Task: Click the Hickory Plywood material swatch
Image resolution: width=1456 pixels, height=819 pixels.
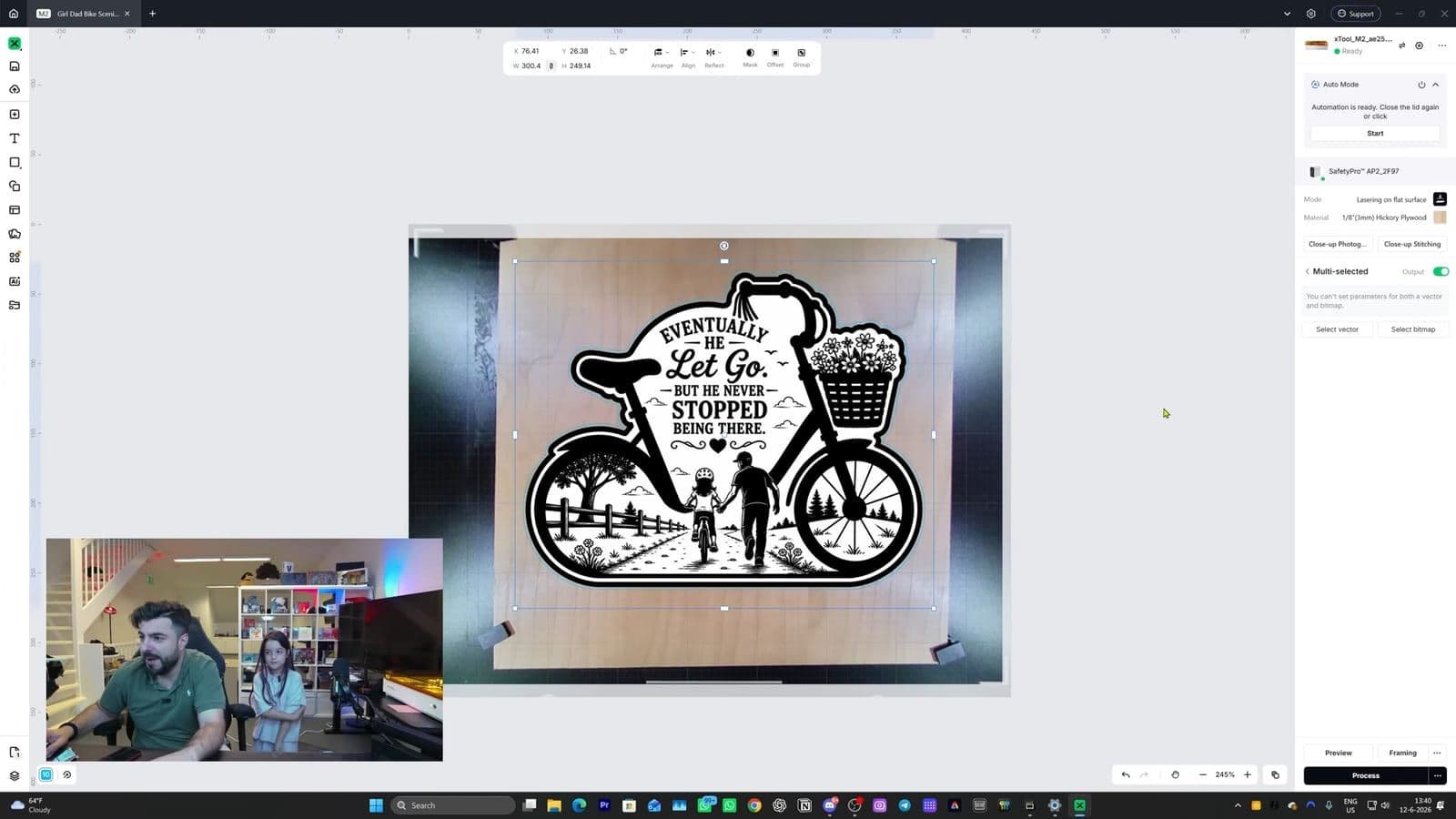Action: pos(1440,217)
